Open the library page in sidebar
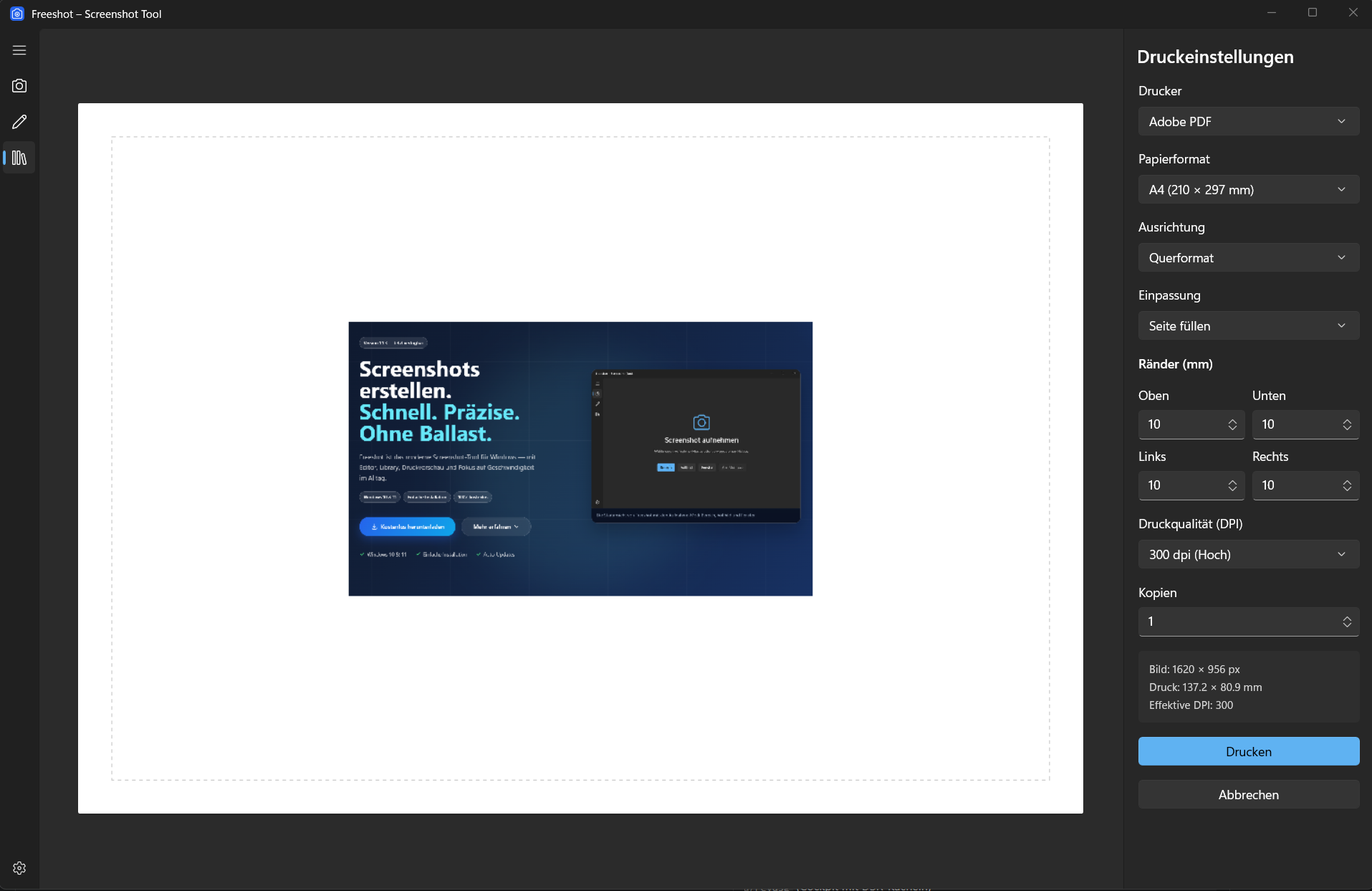The height and width of the screenshot is (891, 1372). tap(19, 158)
